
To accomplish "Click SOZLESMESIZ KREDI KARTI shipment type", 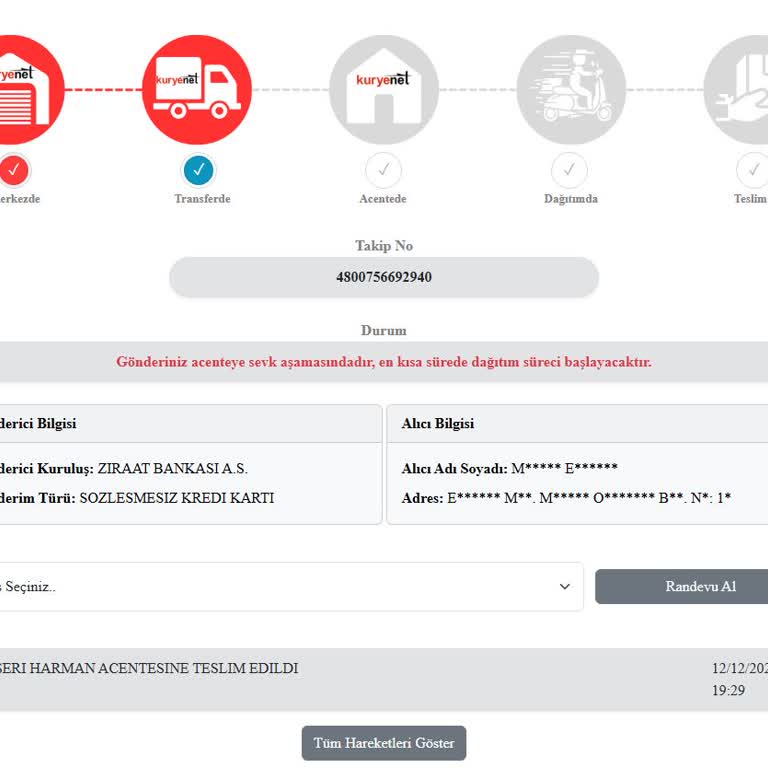I will [x=177, y=498].
